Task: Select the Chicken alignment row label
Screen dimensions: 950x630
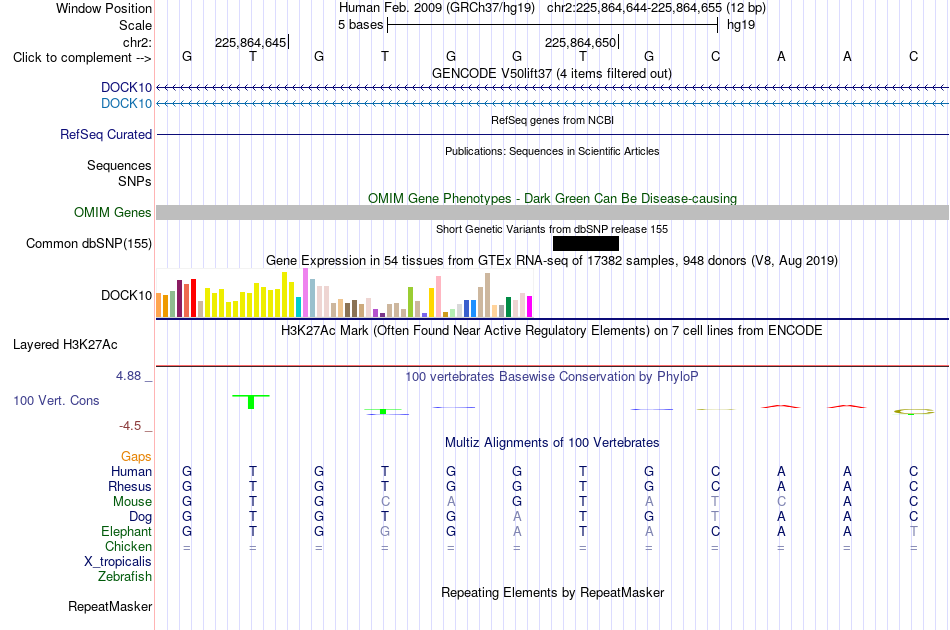Action: click(128, 546)
